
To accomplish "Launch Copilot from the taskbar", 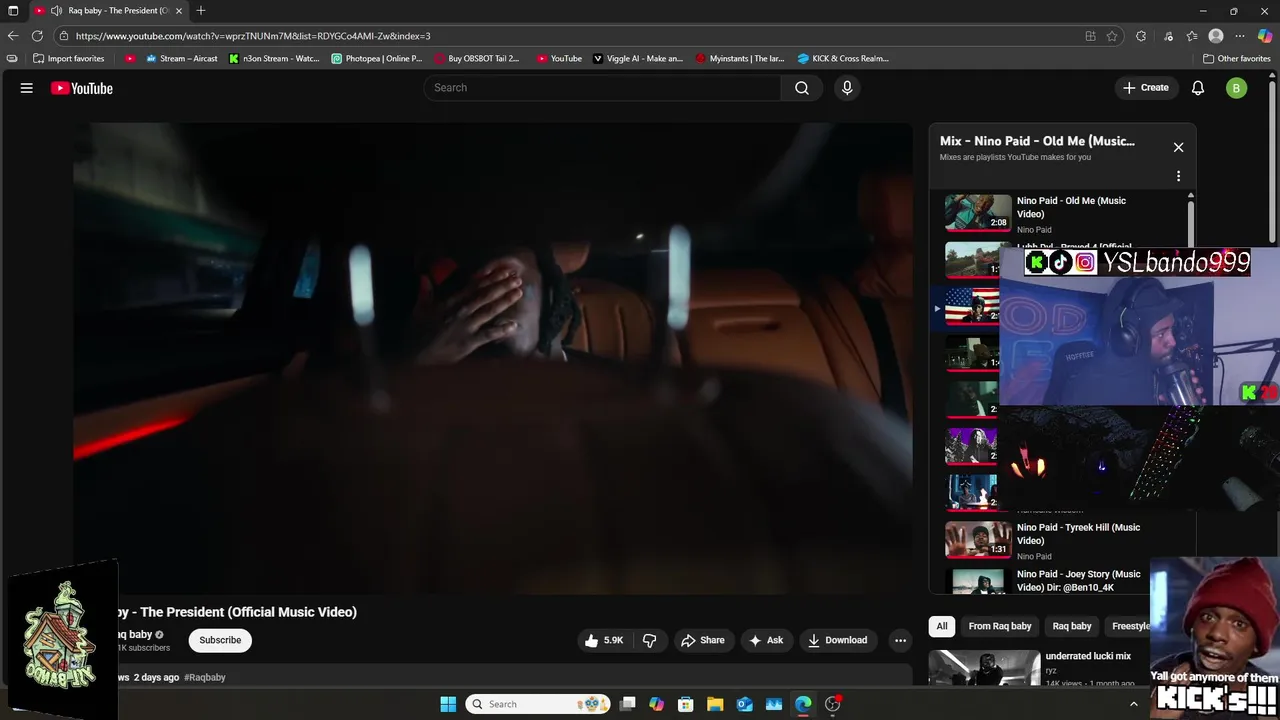I will [x=656, y=704].
